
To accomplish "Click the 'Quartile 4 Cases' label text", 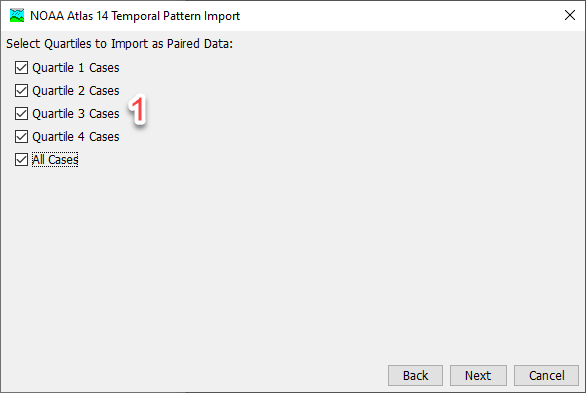I will (x=76, y=137).
